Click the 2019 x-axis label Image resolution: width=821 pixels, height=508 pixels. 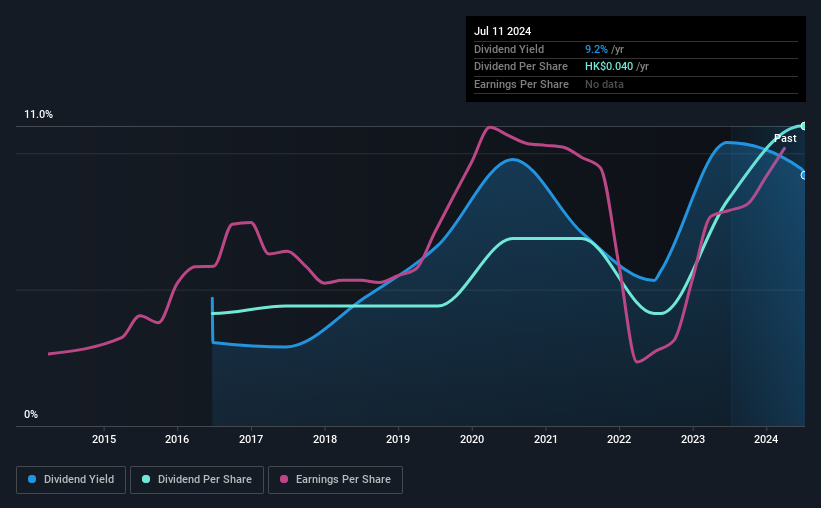398,439
